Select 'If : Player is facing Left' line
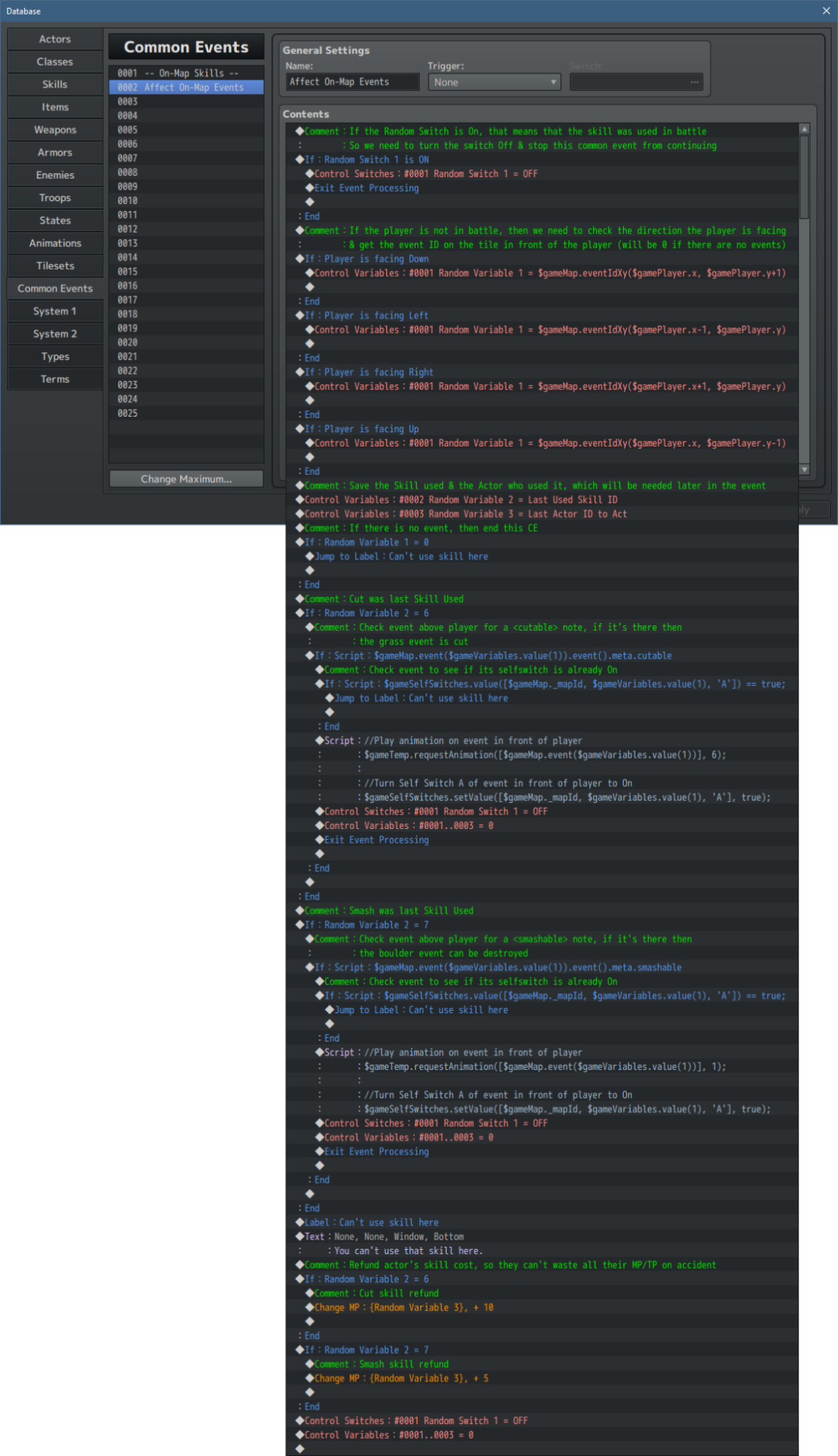 (542, 315)
